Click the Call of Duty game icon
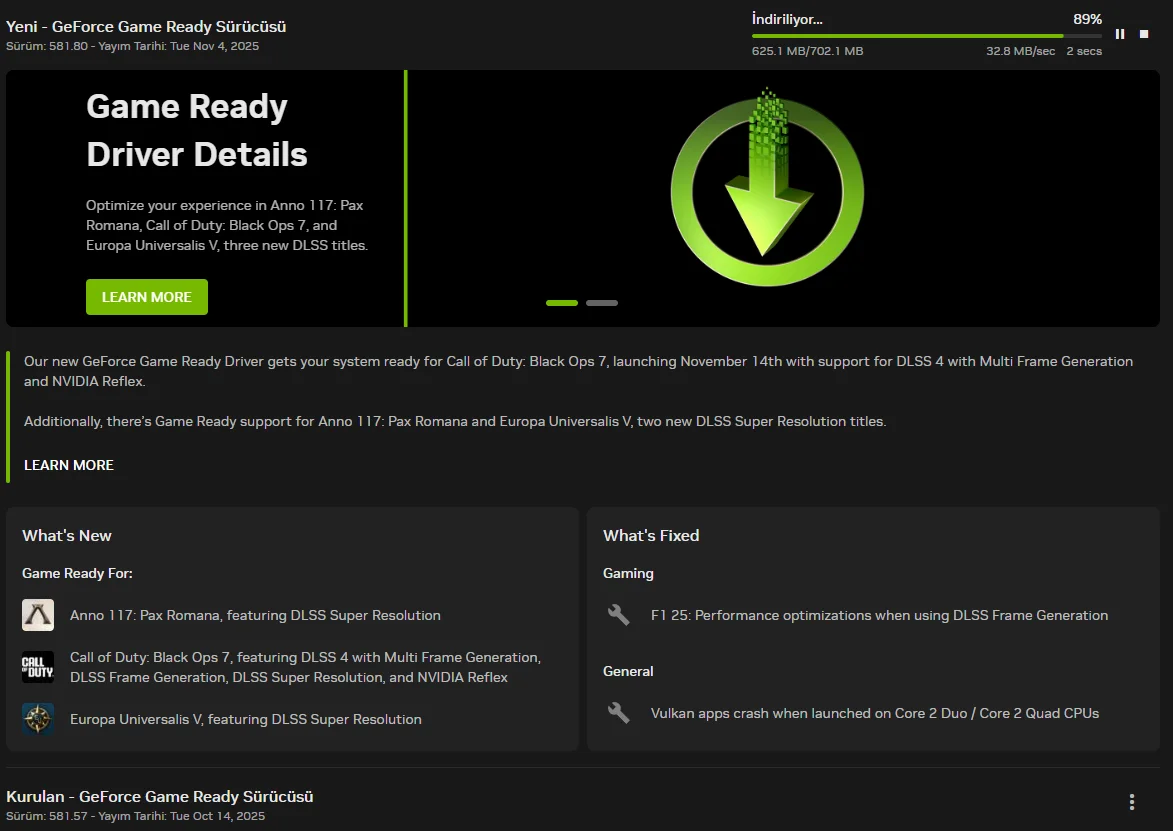 tap(38, 667)
